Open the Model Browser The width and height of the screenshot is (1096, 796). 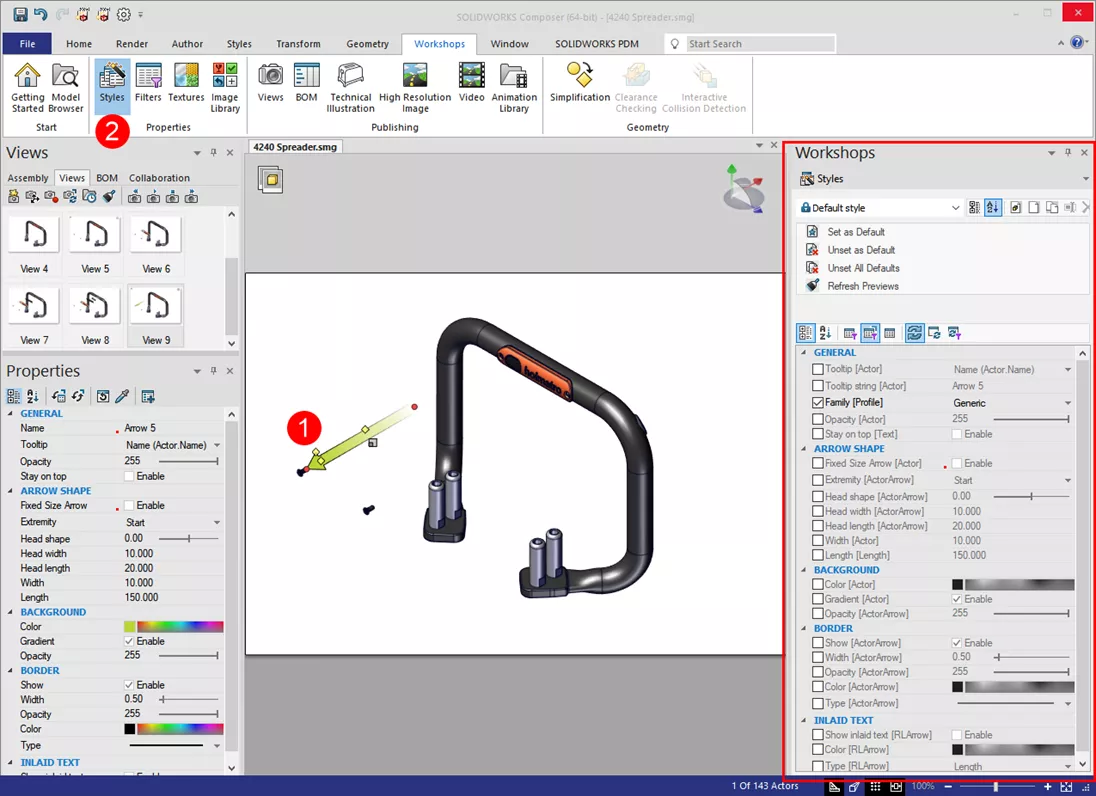coord(66,87)
